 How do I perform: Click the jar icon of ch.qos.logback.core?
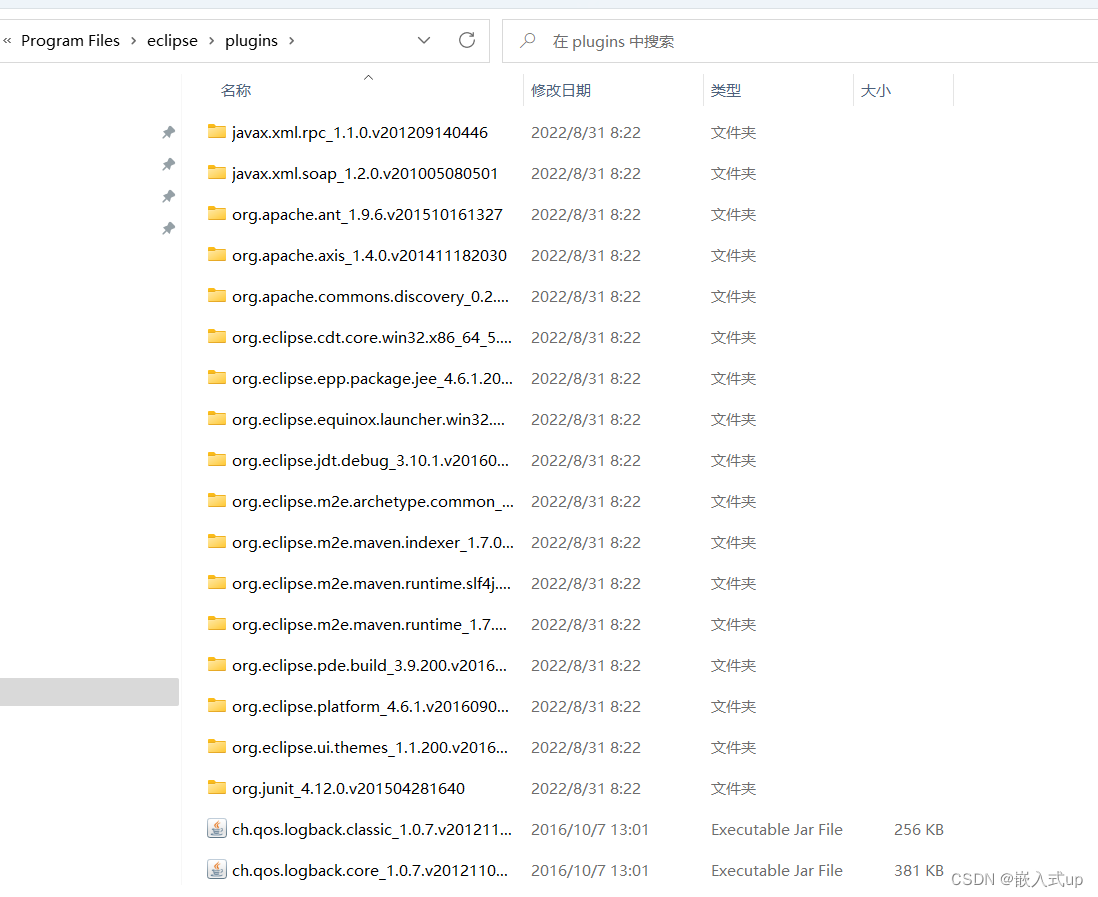point(217,870)
